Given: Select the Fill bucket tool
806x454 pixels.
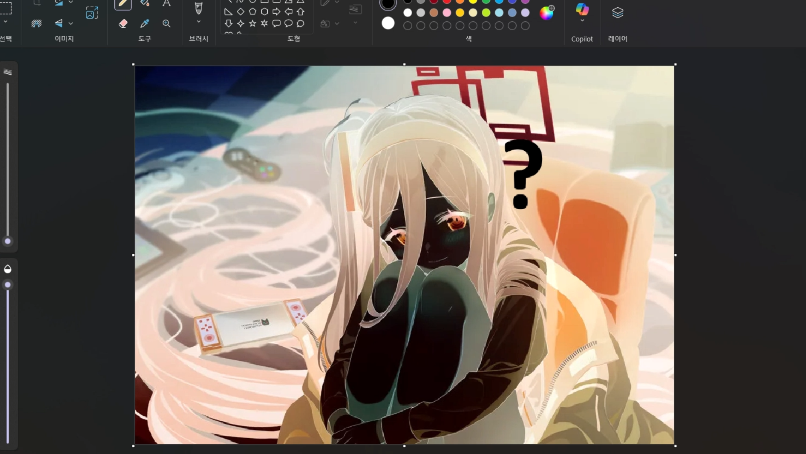Looking at the screenshot, I should click(x=145, y=3).
